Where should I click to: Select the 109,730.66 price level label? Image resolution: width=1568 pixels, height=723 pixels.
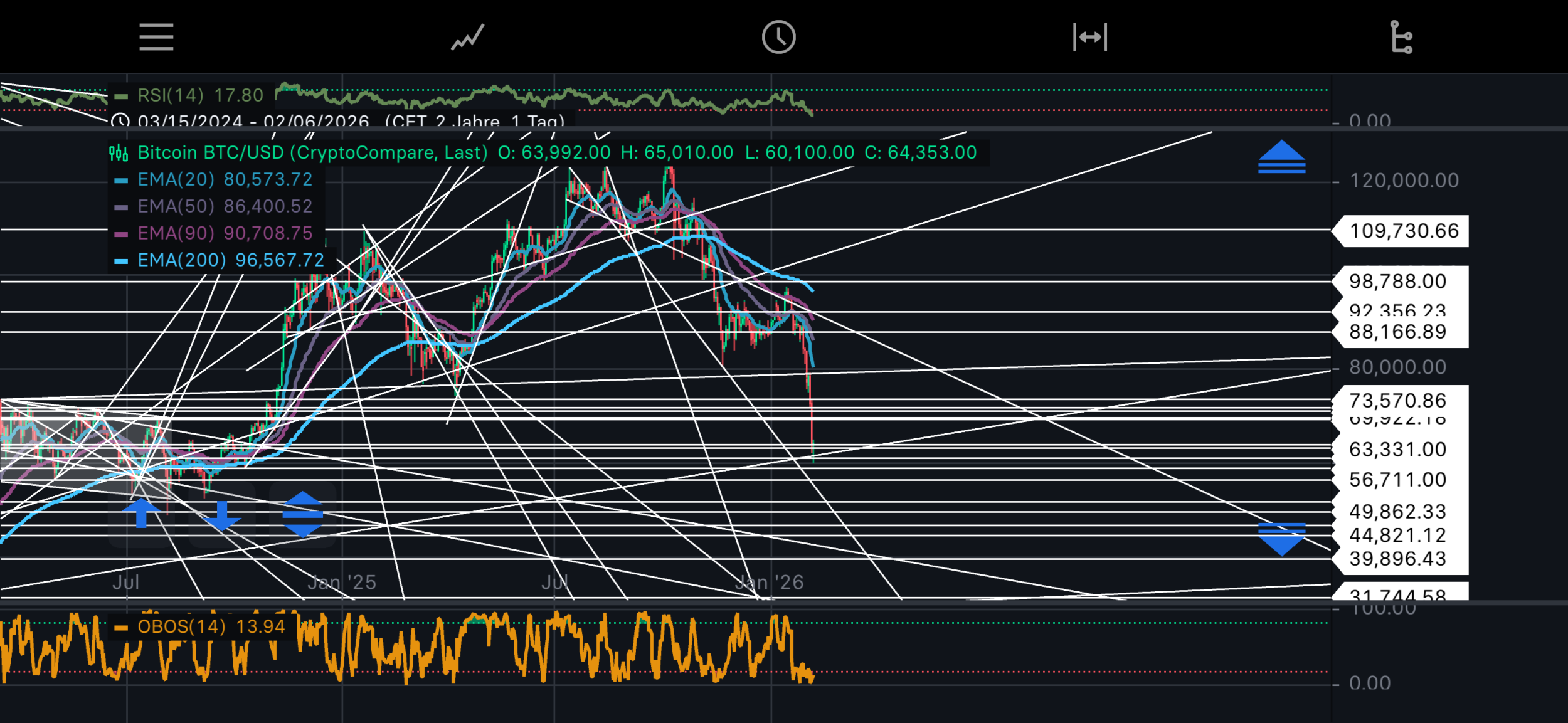click(1404, 231)
